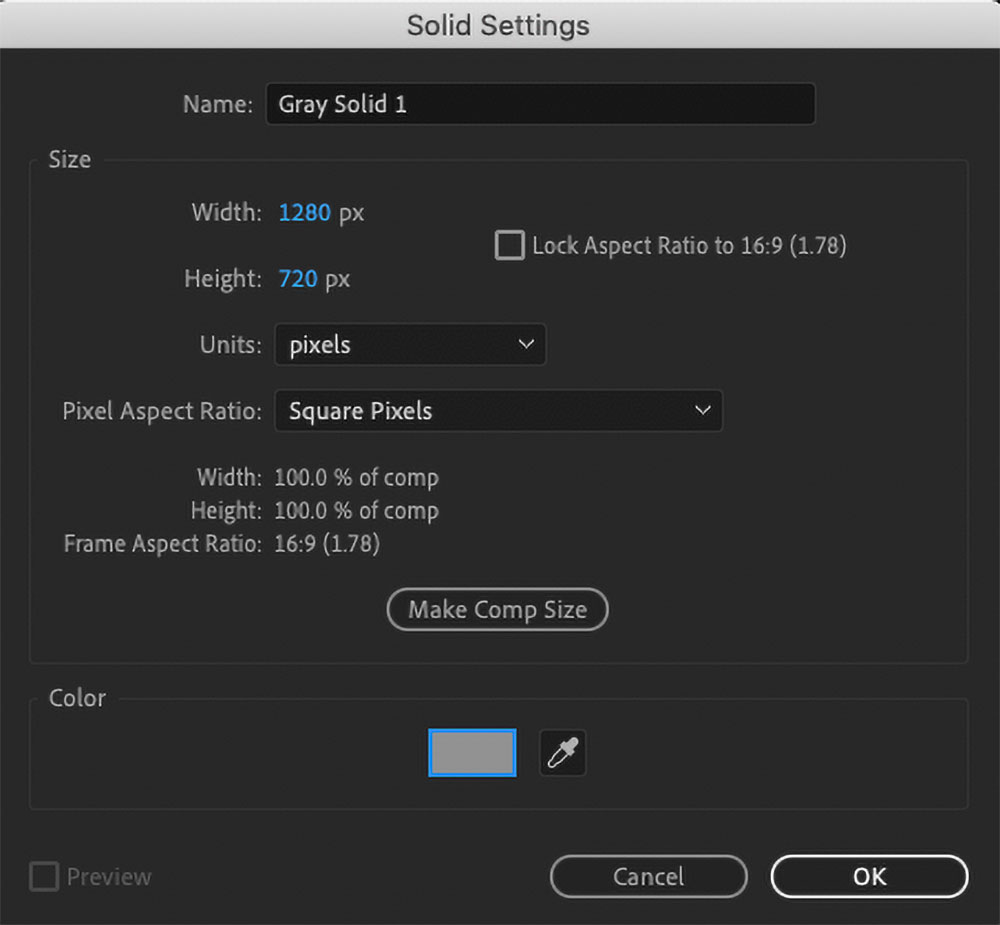
Task: Enable Lock Aspect Ratio to 16:9 checkbox
Action: click(510, 246)
